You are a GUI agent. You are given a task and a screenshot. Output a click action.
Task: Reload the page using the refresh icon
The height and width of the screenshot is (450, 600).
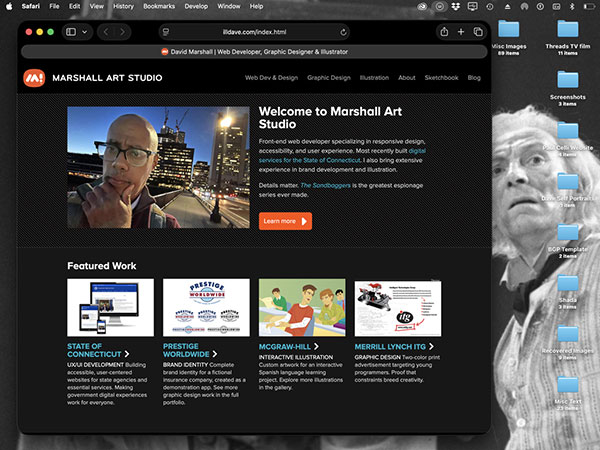tap(343, 32)
